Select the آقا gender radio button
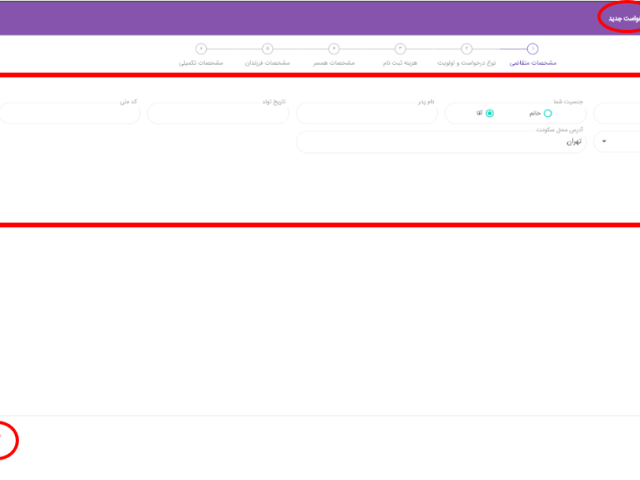The height and width of the screenshot is (480, 640). tap(489, 113)
